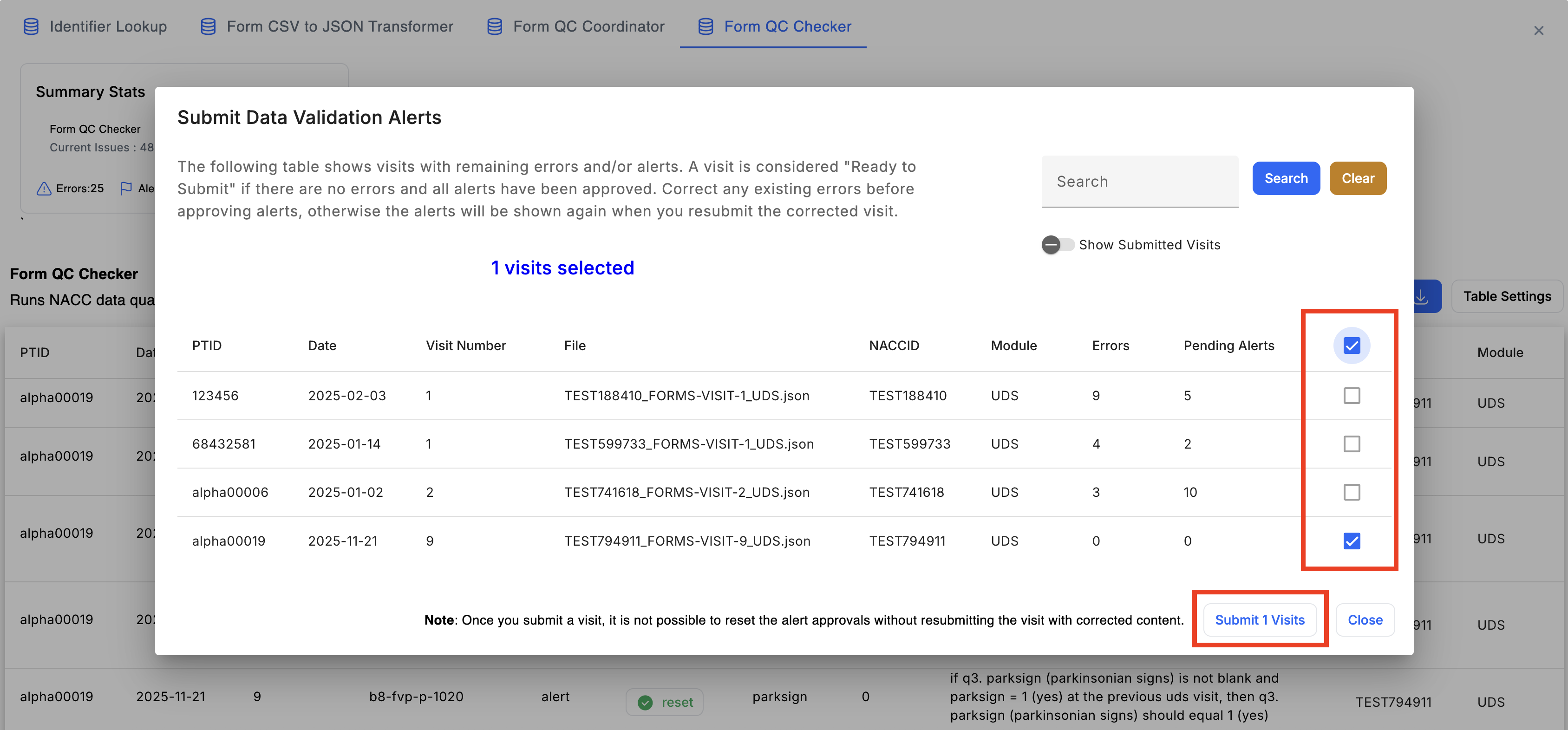The width and height of the screenshot is (1568, 730).
Task: Click the database icon beside Form QC Coordinator
Action: point(495,26)
